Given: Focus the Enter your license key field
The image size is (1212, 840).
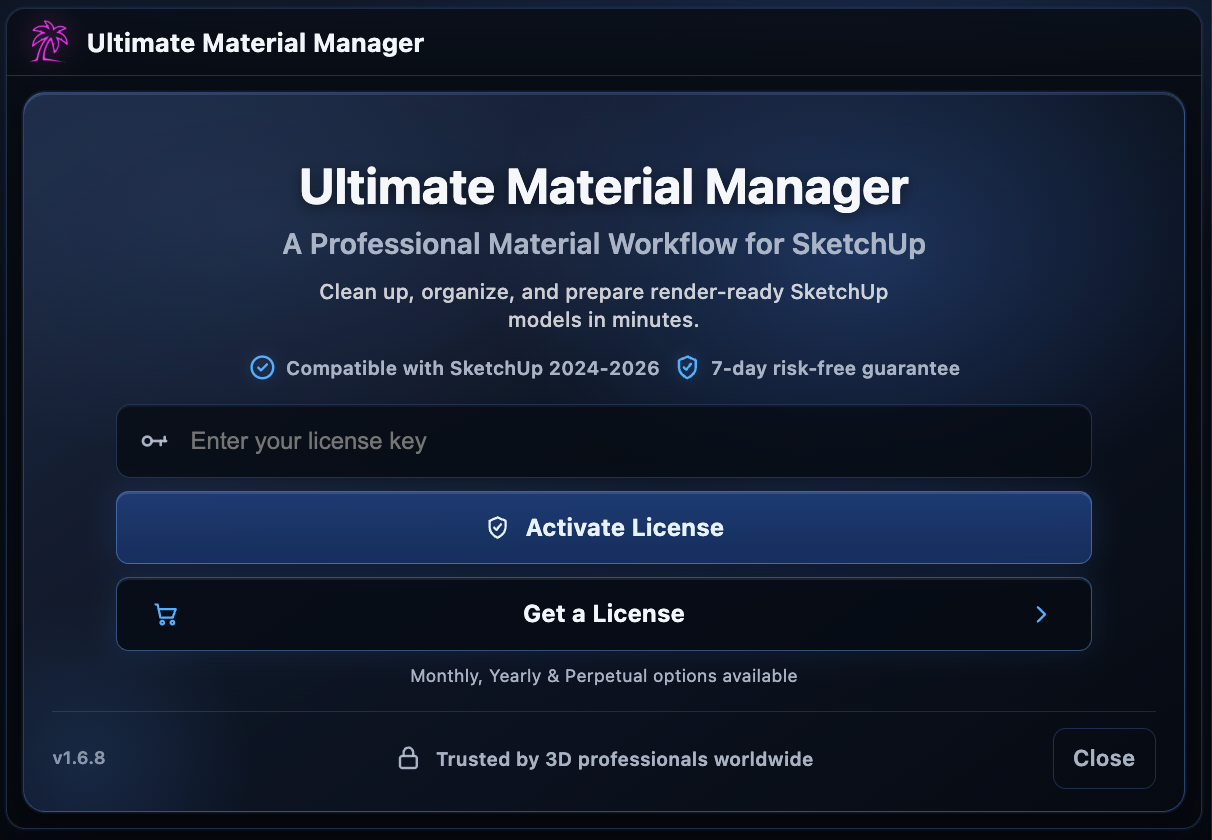Looking at the screenshot, I should [603, 441].
